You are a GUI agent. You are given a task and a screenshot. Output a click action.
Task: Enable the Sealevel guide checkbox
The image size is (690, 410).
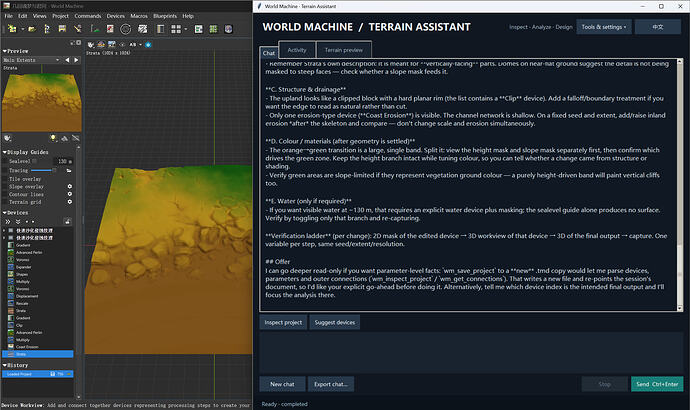coord(5,161)
